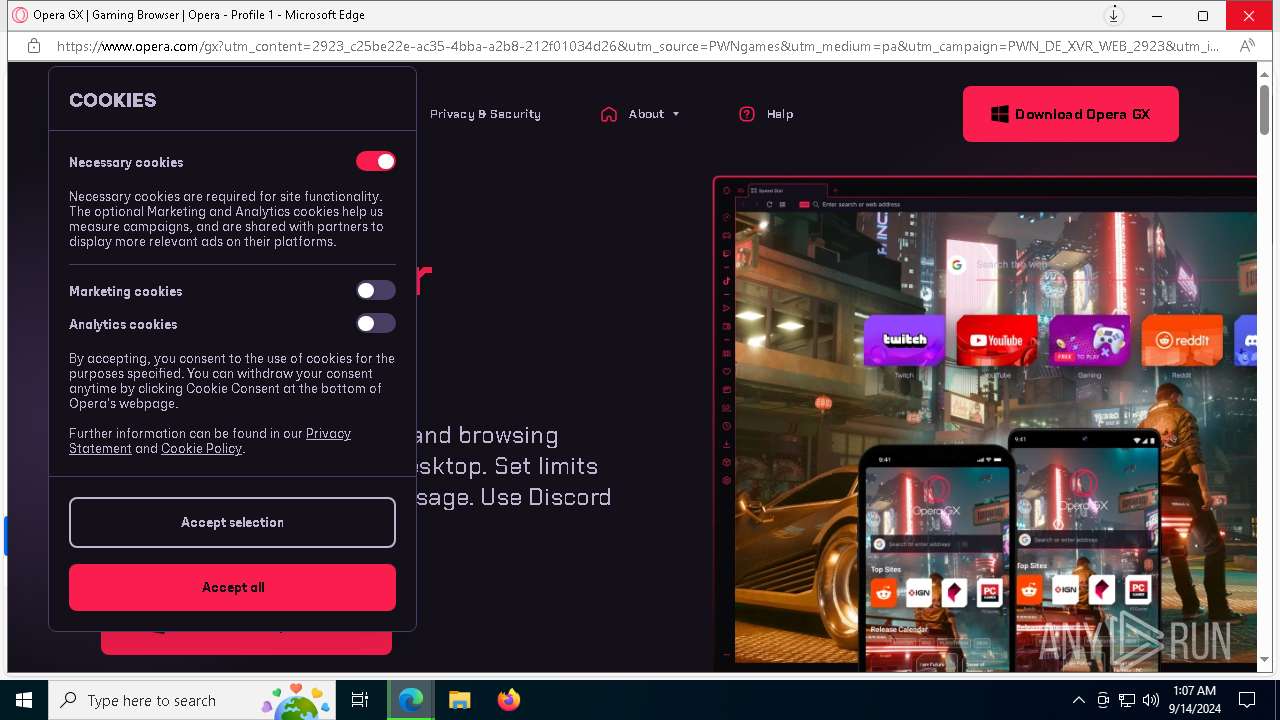Screen dimensions: 1280x720
Task: Click the Analytics cookies label
Action: tap(123, 324)
